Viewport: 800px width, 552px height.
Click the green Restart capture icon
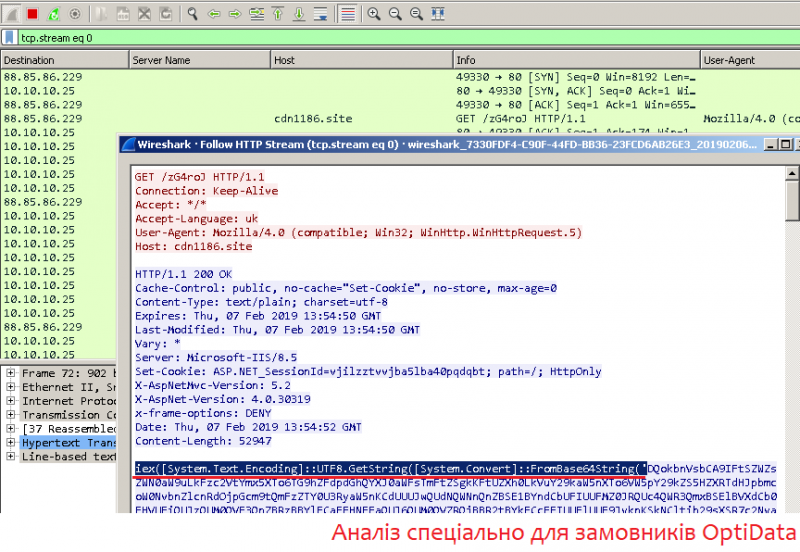click(53, 14)
